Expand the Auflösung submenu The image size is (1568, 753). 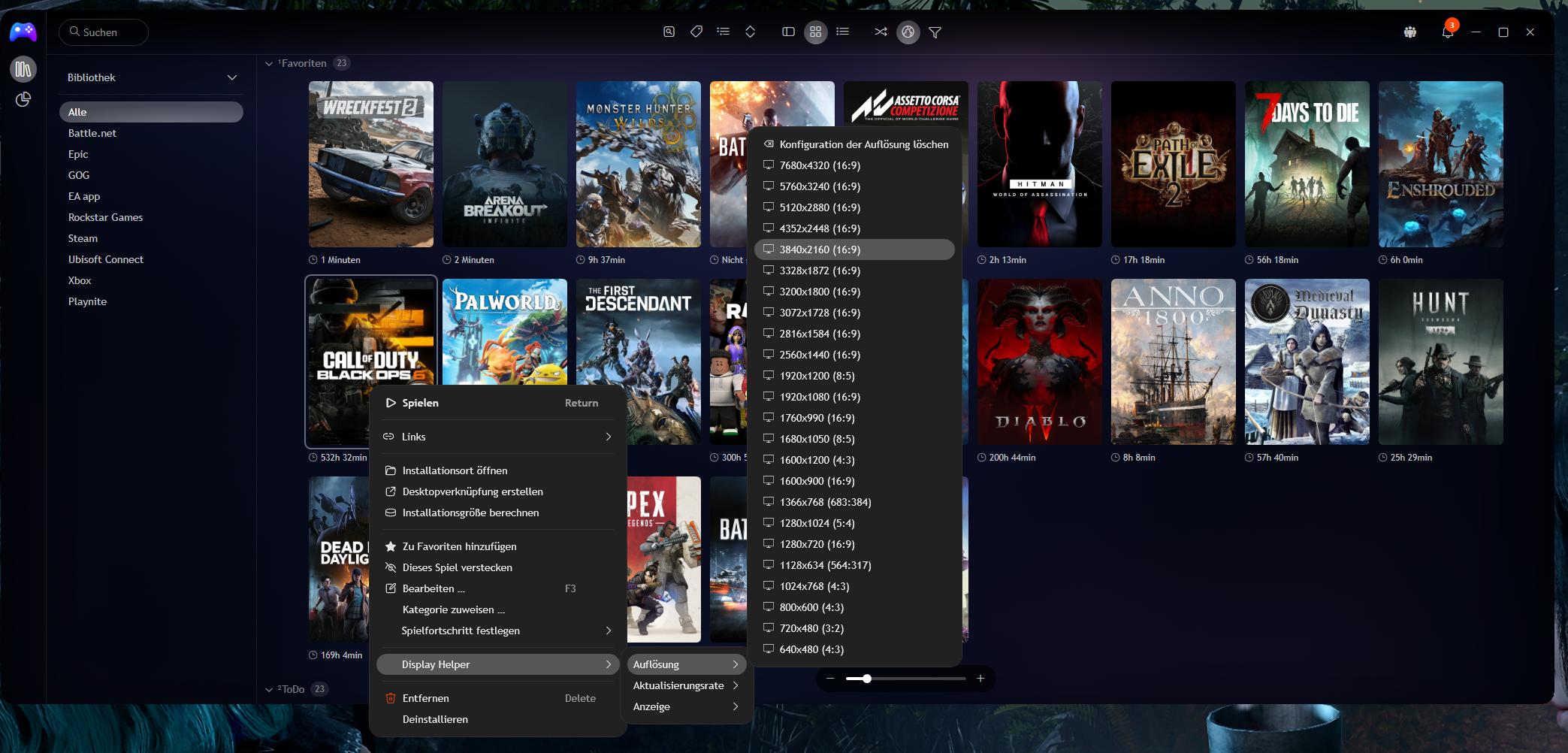[686, 664]
